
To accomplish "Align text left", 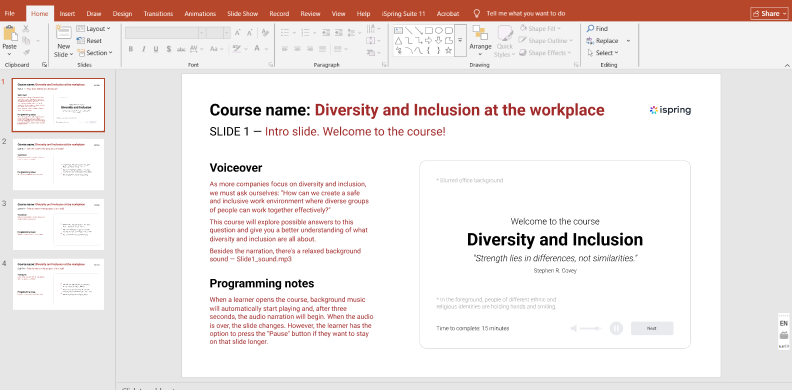I will pyautogui.click(x=285, y=49).
